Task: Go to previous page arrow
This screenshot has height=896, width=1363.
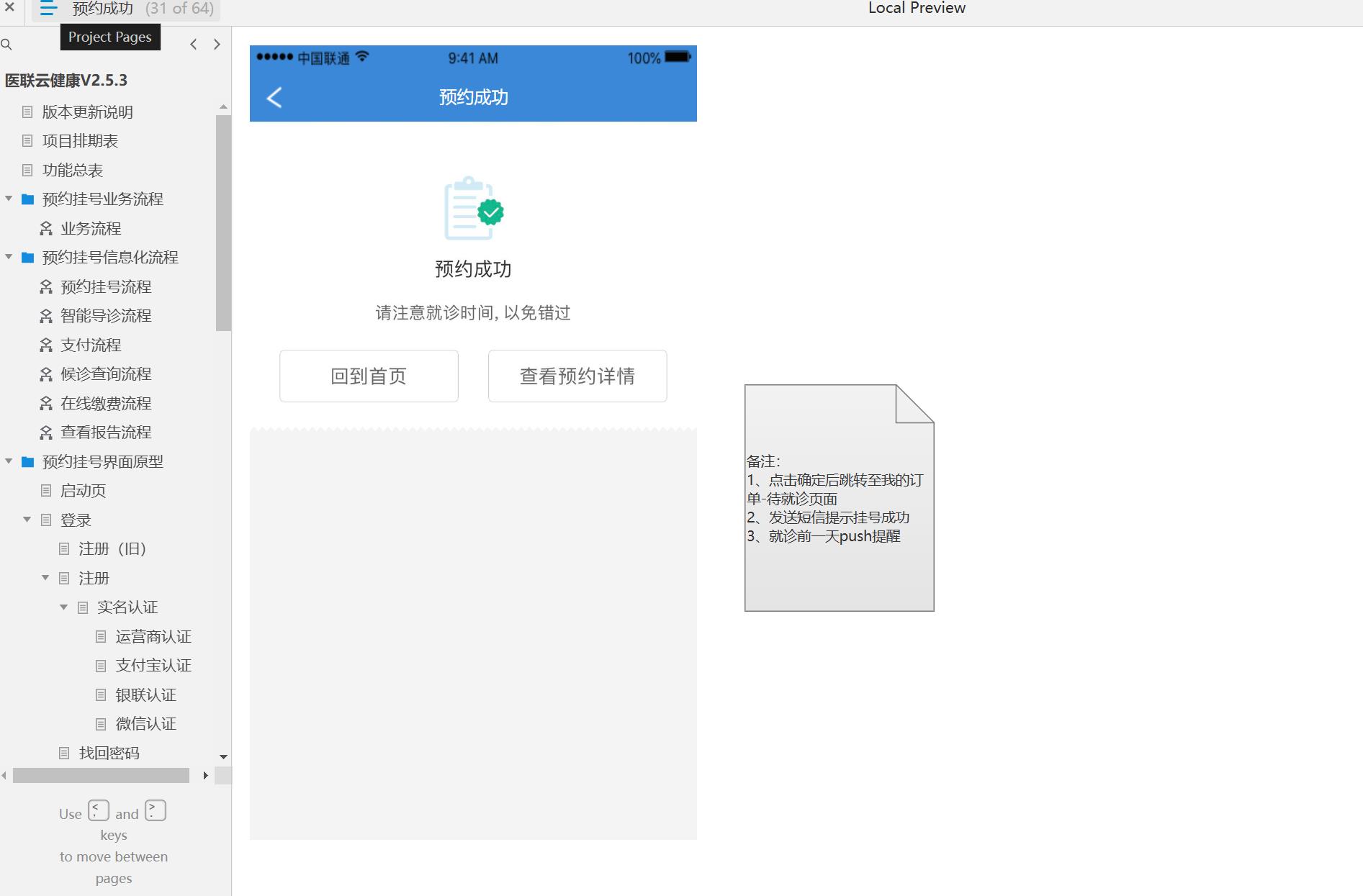Action: [193, 45]
